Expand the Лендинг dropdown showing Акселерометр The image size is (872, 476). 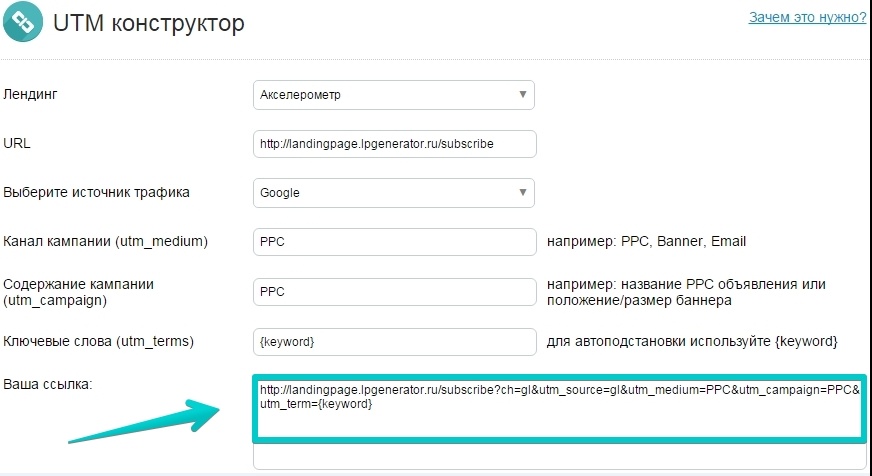coord(394,95)
